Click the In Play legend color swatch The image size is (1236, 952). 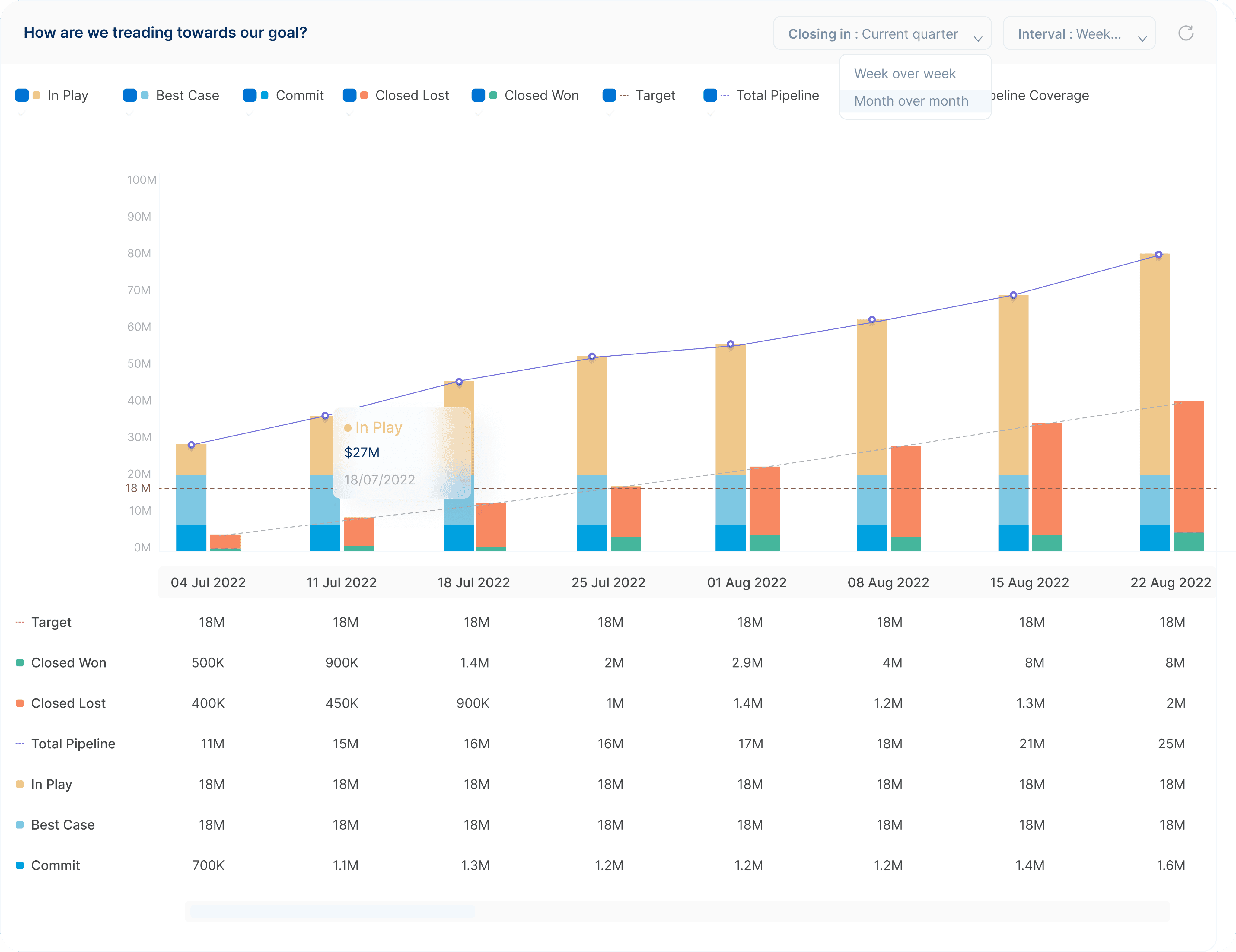(x=36, y=95)
